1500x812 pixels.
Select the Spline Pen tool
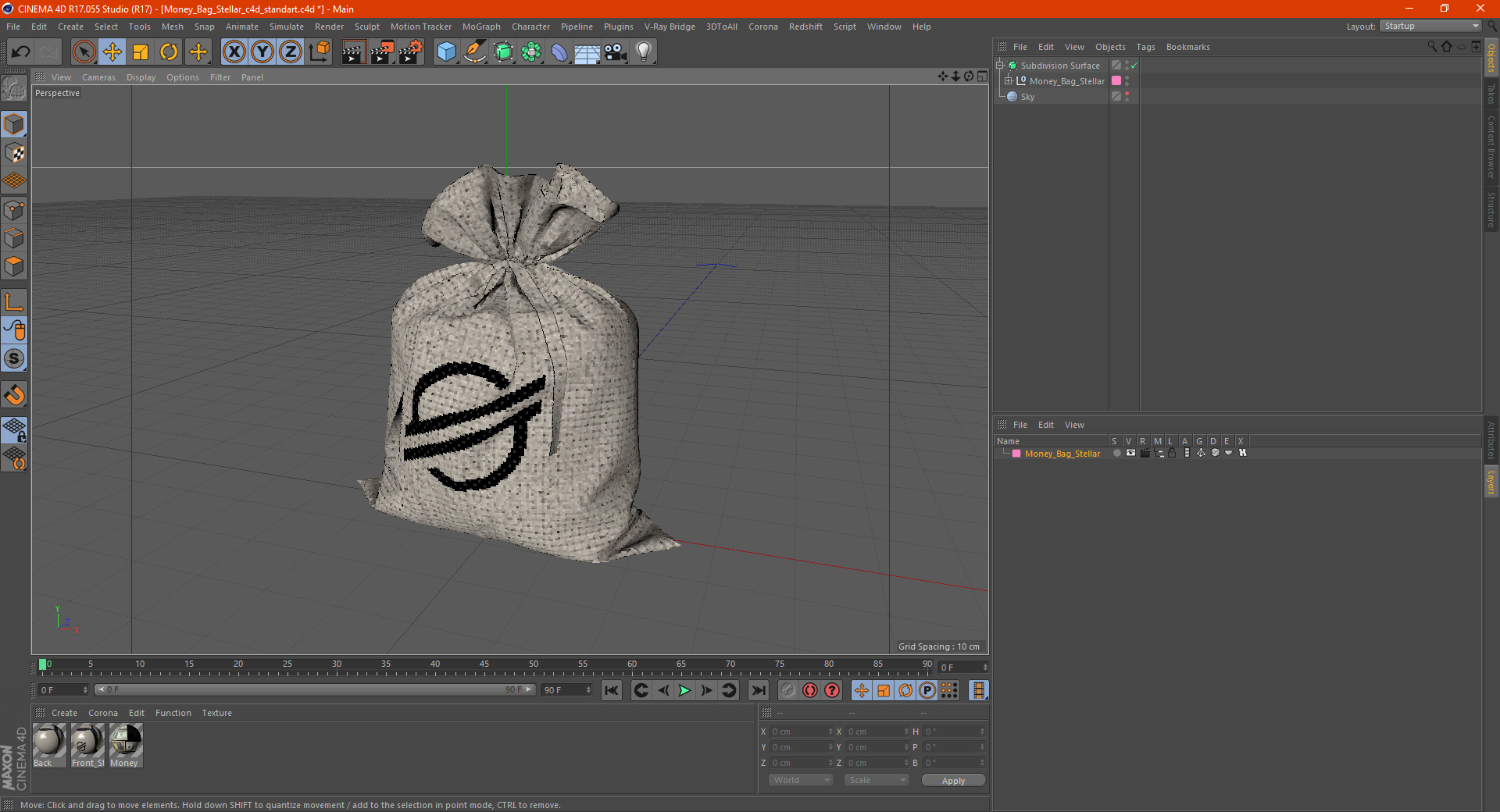[475, 52]
